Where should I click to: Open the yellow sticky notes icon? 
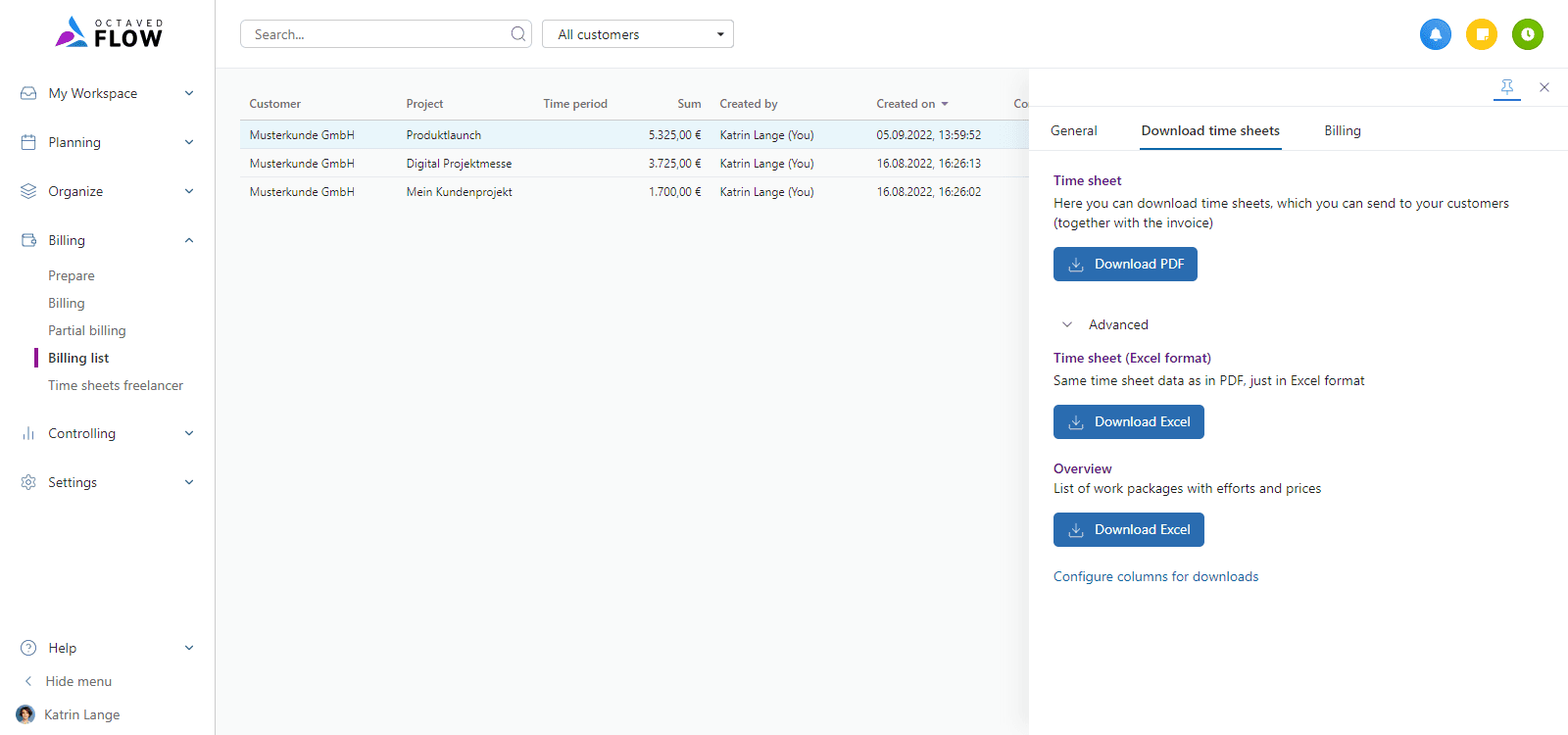click(1481, 34)
